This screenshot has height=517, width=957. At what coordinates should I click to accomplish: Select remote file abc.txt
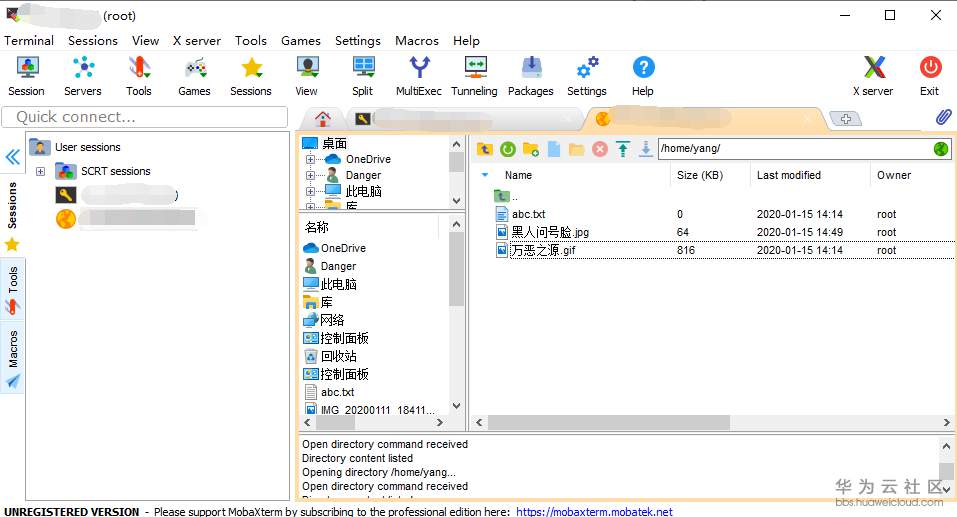click(528, 214)
